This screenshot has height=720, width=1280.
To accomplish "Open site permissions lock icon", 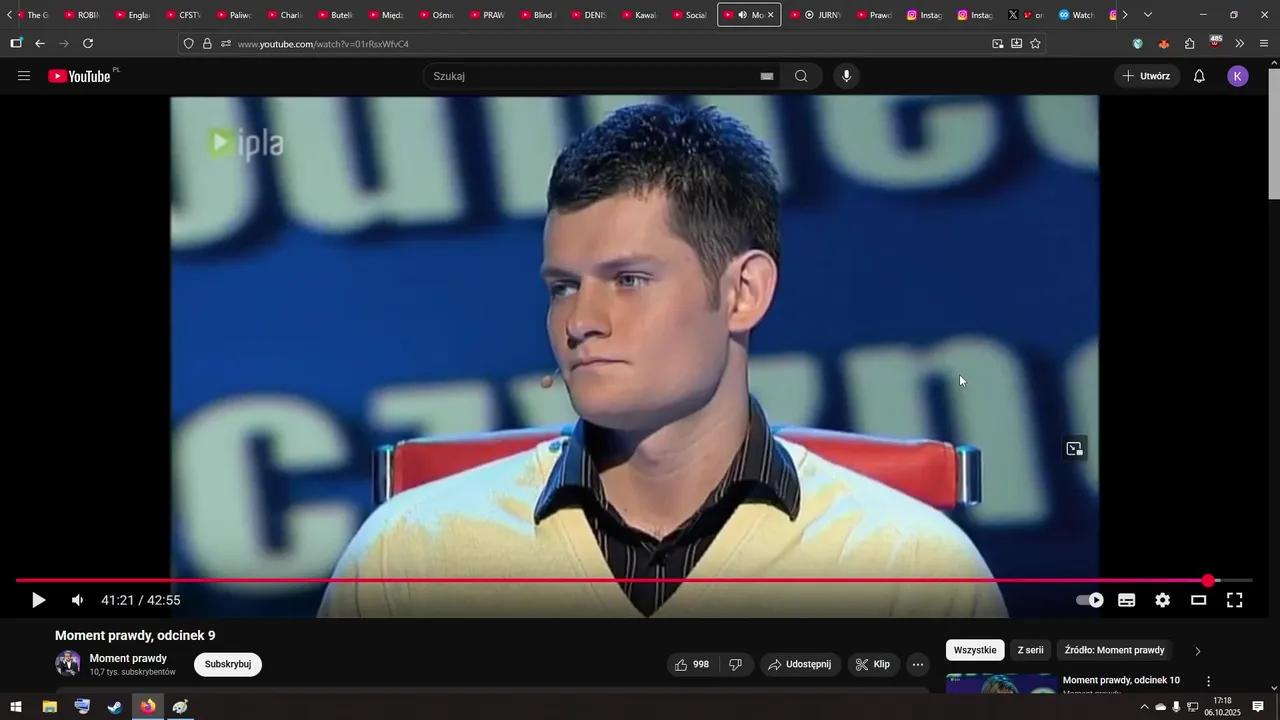I will (207, 44).
